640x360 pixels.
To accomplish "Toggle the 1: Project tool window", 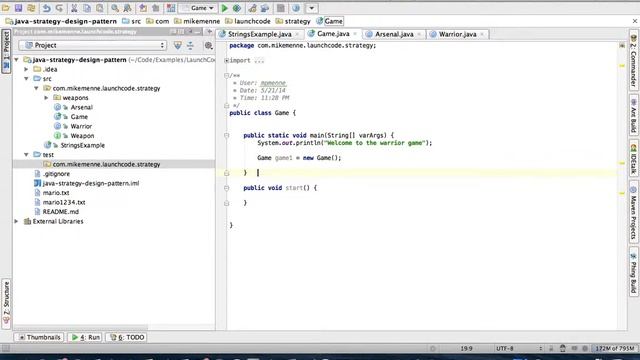I will point(6,51).
